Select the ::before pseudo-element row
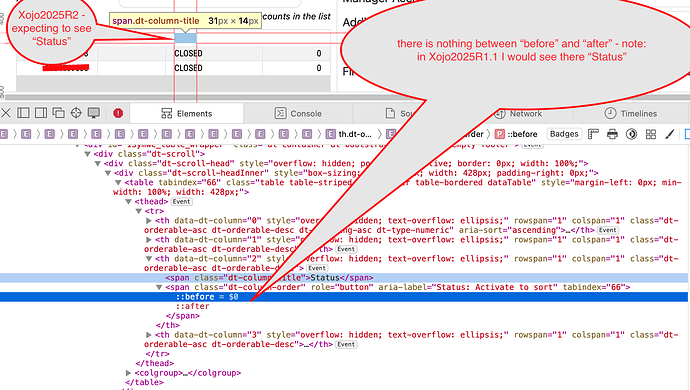 coord(344,297)
